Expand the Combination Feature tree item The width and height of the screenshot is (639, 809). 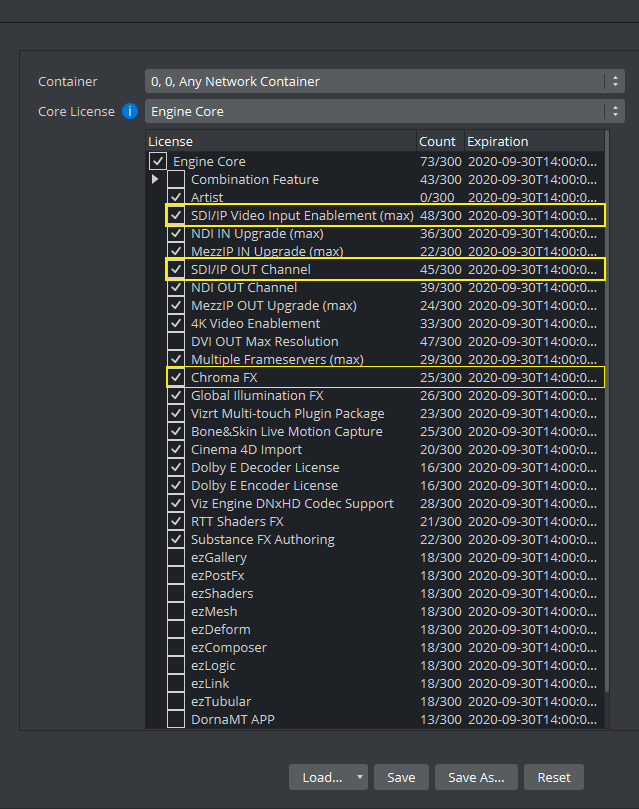point(155,180)
